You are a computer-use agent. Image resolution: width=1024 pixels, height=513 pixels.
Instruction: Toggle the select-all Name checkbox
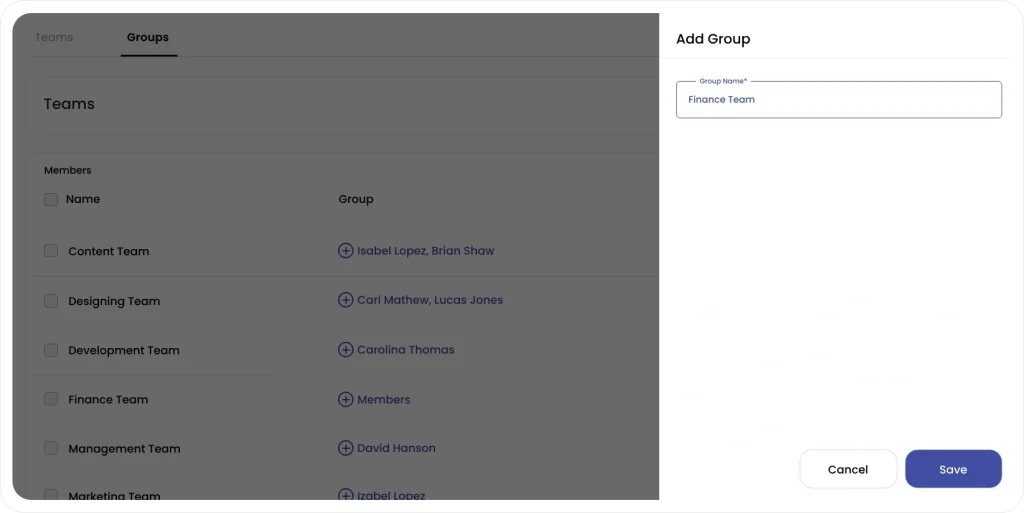(51, 199)
